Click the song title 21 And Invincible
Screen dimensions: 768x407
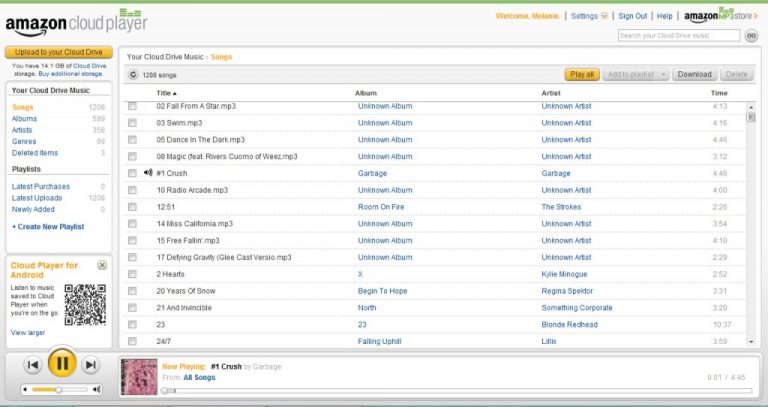[x=184, y=308]
